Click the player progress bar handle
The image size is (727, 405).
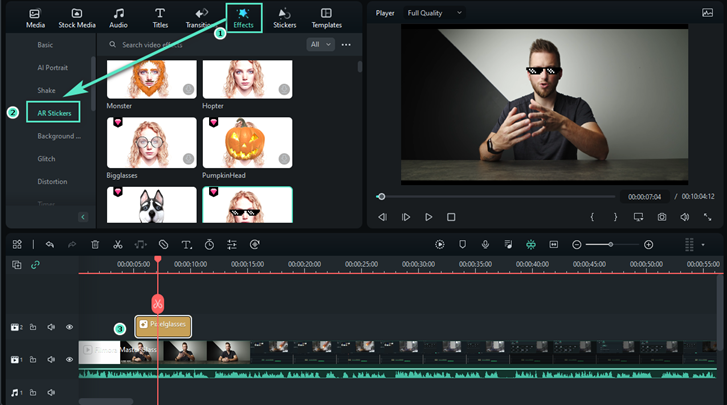pos(381,196)
